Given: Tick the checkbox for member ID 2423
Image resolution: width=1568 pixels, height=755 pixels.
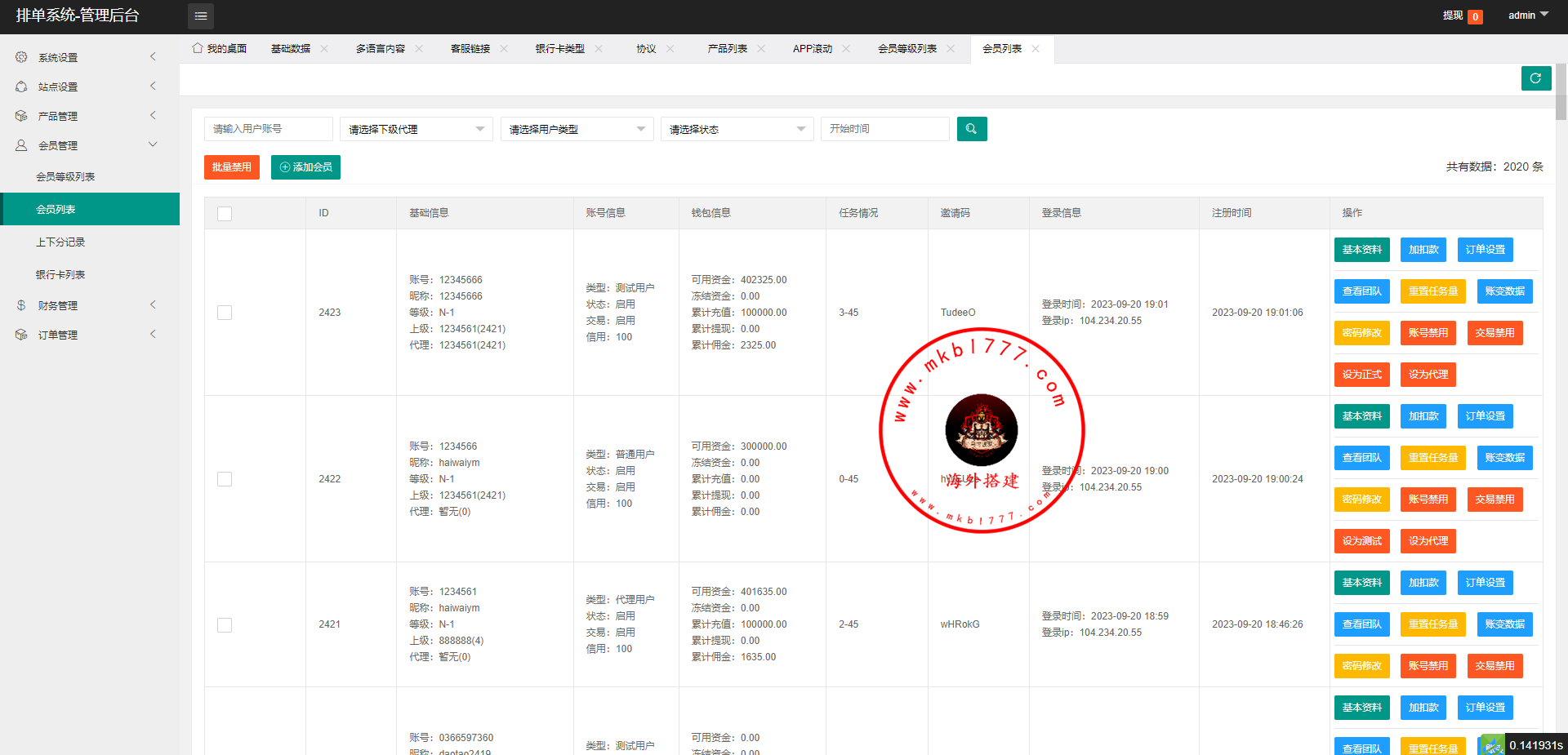Looking at the screenshot, I should tap(225, 313).
